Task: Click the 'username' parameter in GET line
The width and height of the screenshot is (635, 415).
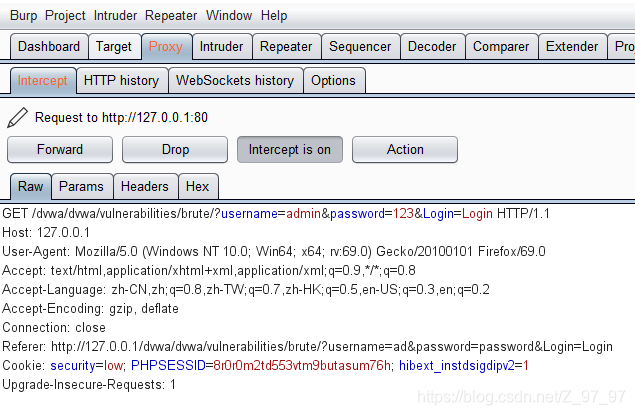Action: (x=249, y=213)
